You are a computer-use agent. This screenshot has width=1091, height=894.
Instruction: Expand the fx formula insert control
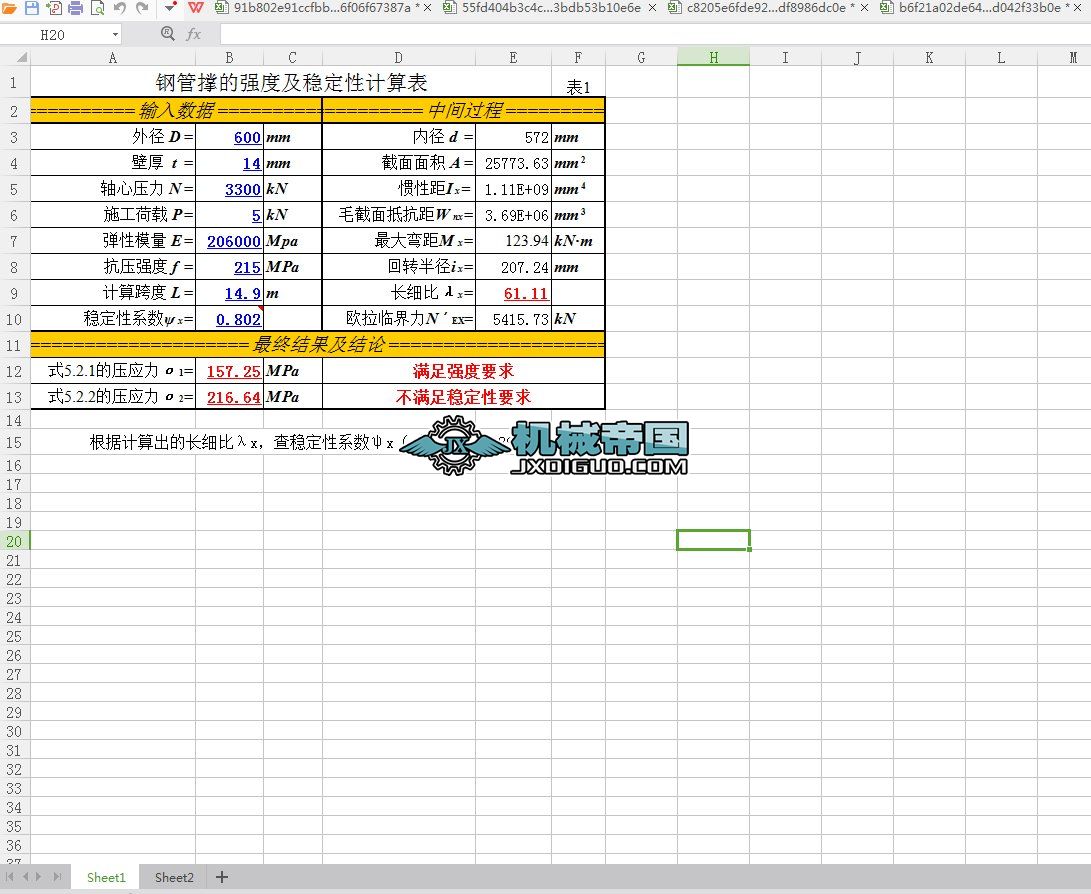[x=194, y=33]
